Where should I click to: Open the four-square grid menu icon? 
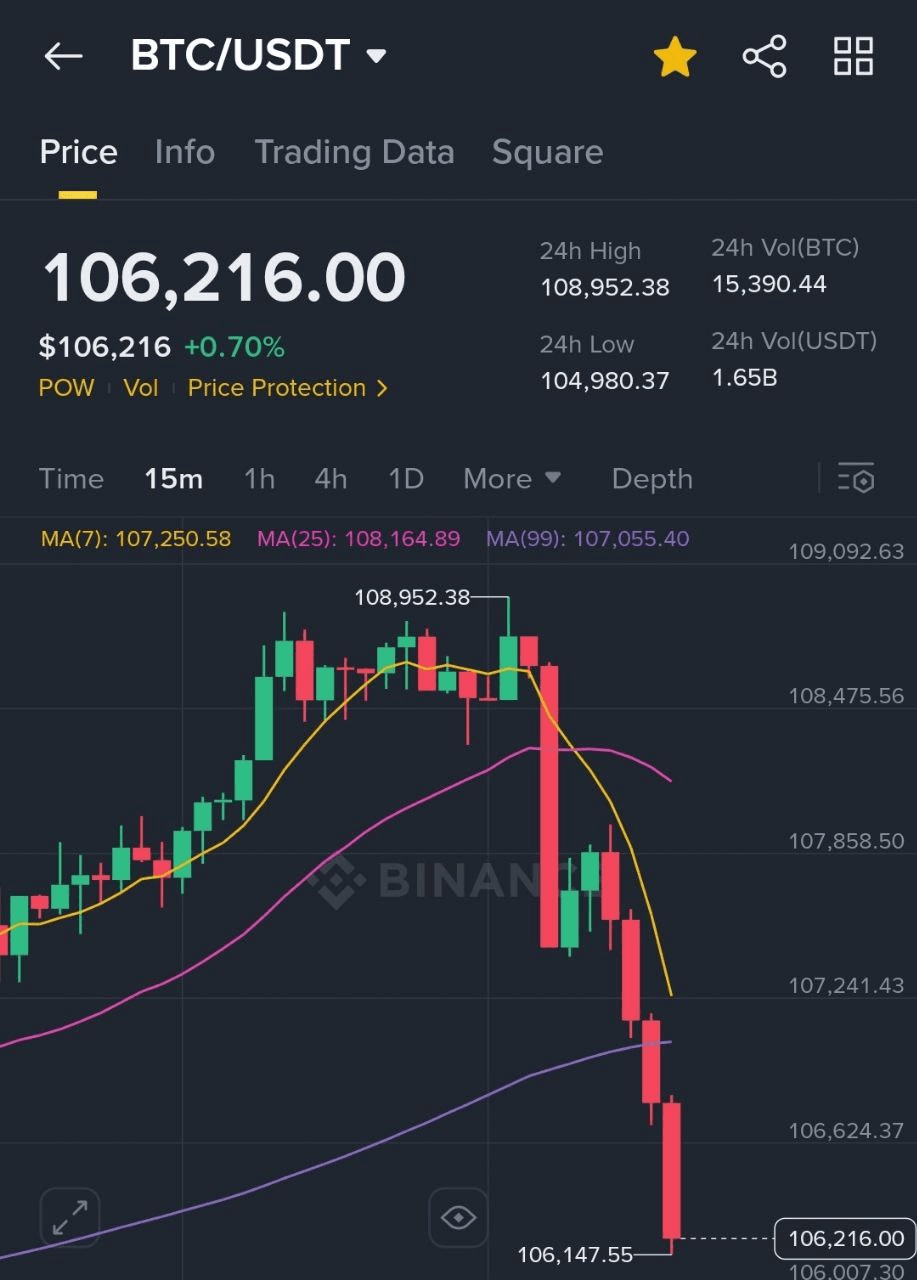click(854, 56)
